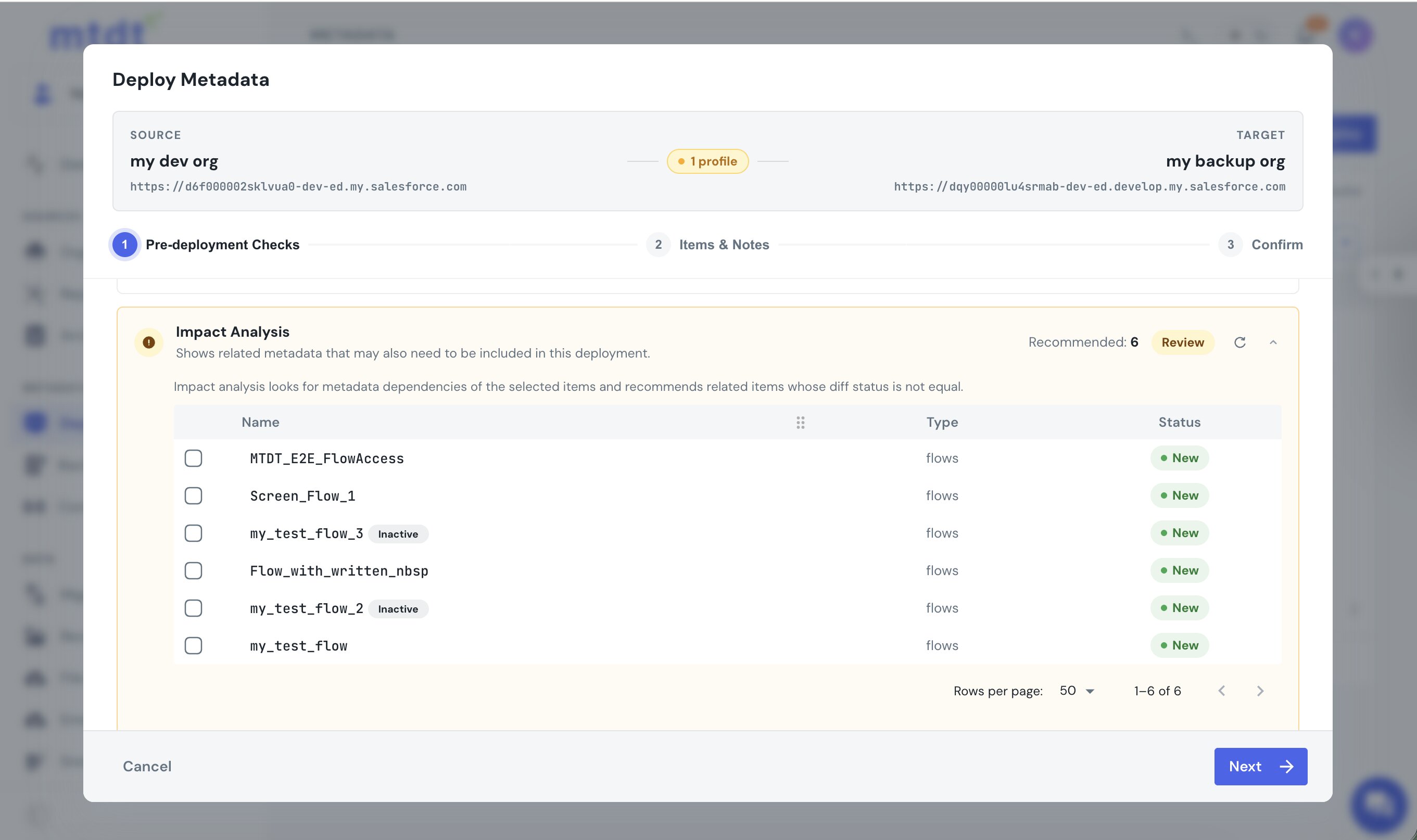The image size is (1417, 840).
Task: Click the step 1 circle indicator
Action: click(124, 245)
